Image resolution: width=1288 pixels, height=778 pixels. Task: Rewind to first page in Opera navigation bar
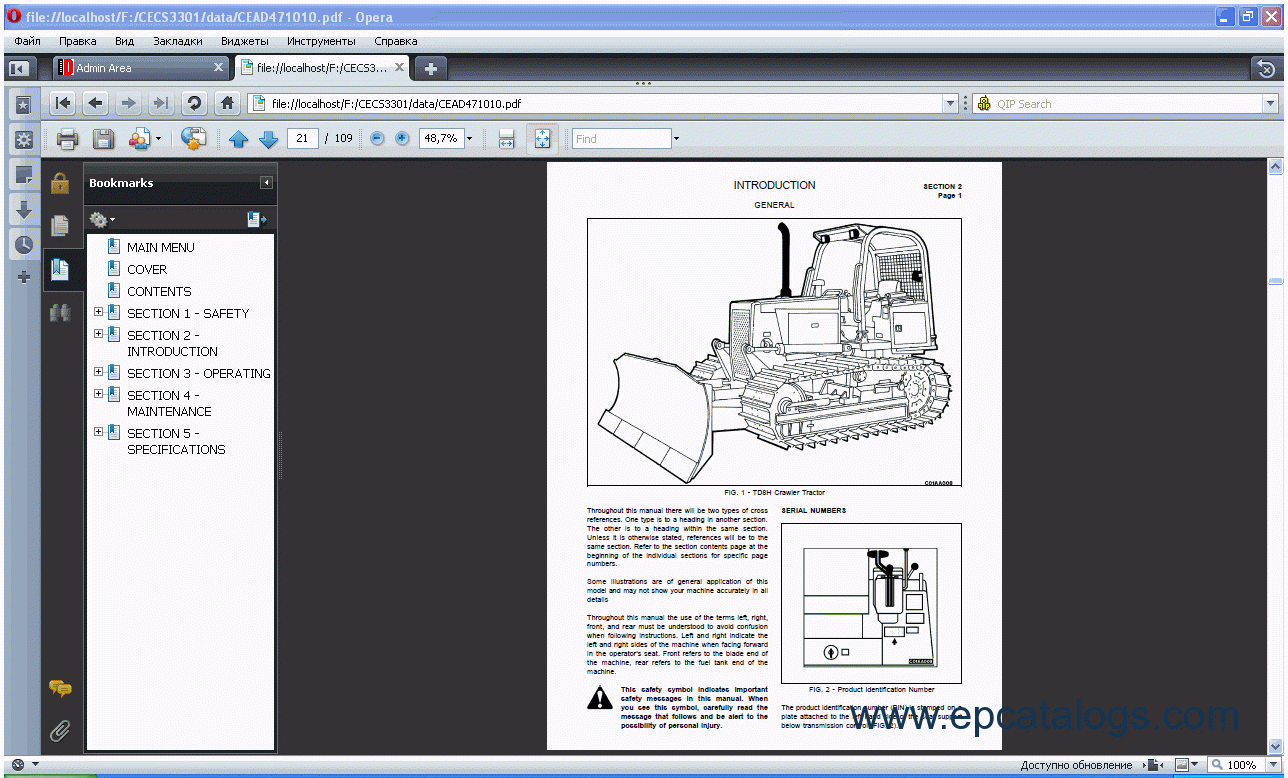click(63, 103)
